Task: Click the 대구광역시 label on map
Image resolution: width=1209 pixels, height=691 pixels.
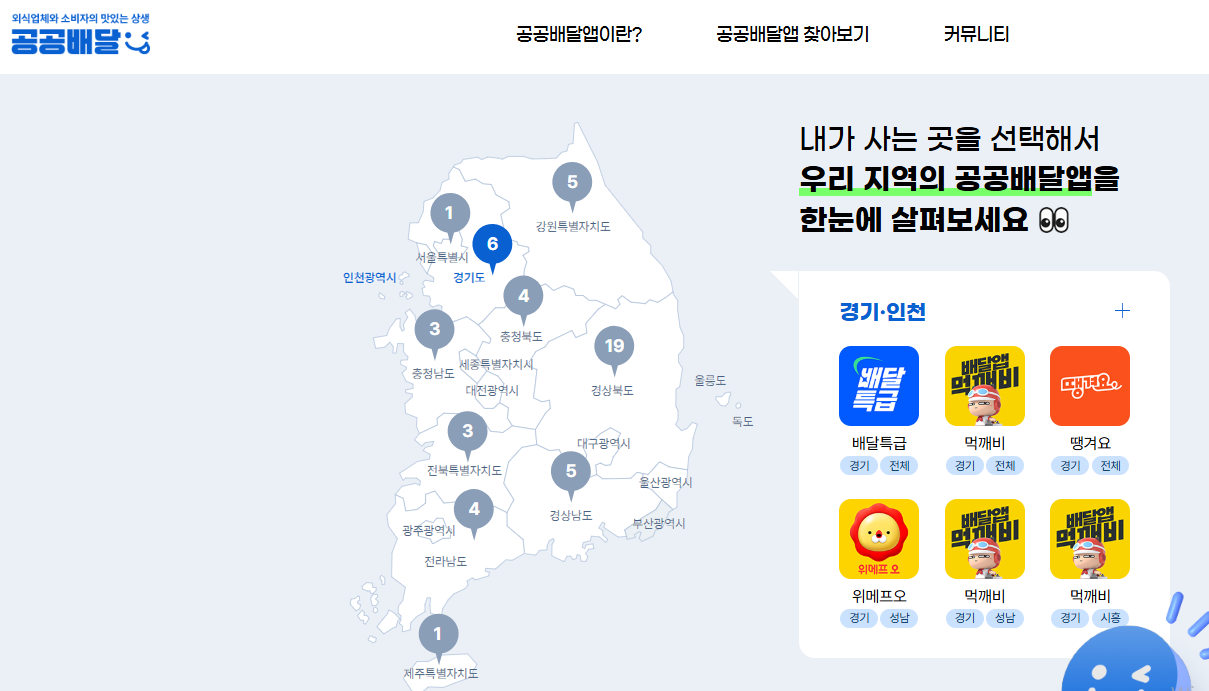Action: 604,443
